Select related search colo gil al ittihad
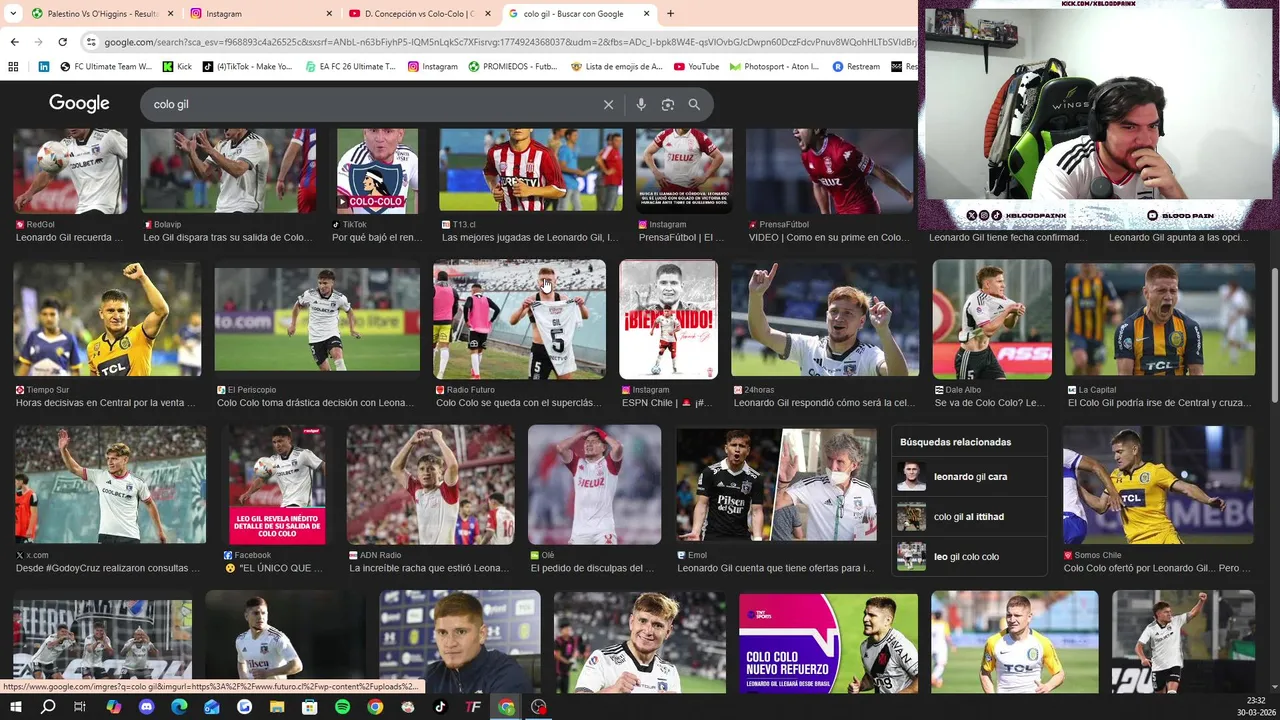1280x720 pixels. (x=969, y=517)
